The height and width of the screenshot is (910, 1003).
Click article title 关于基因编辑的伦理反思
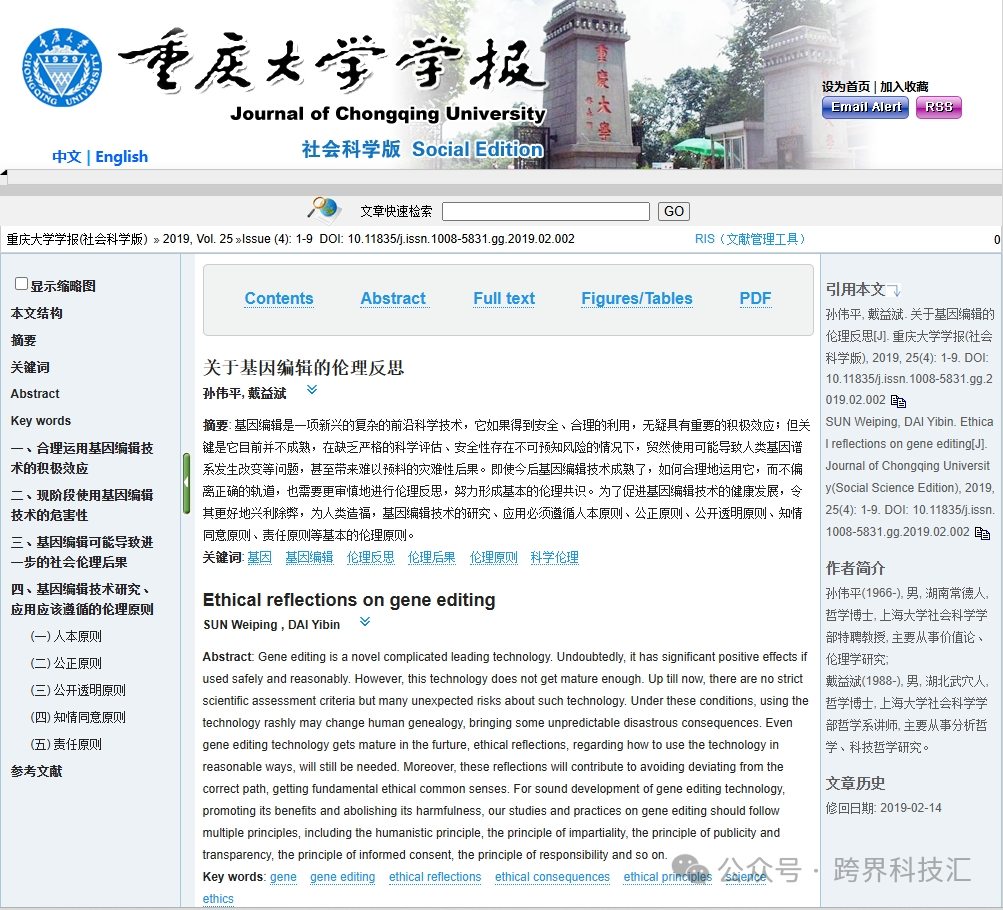click(304, 367)
